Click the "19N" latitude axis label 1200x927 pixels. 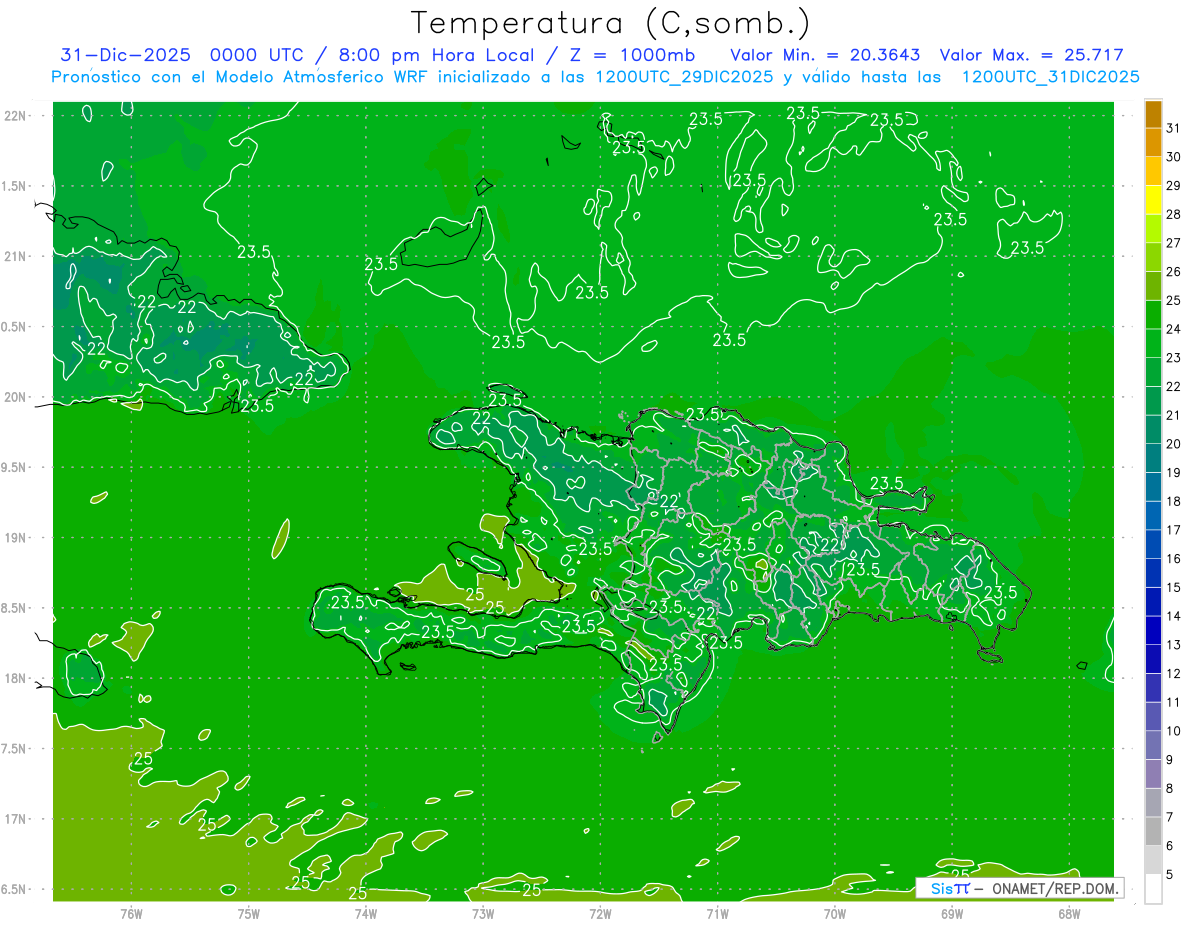tap(15, 538)
